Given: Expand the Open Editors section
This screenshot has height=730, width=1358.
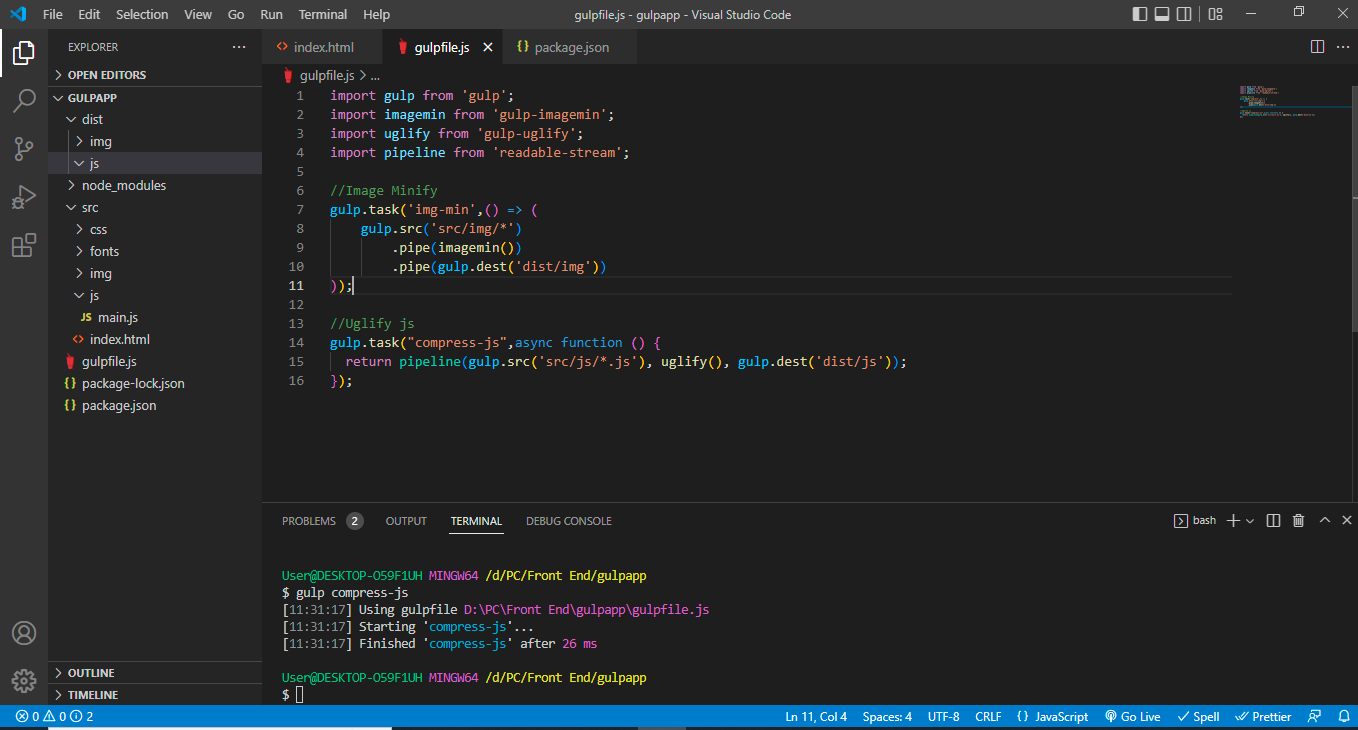Looking at the screenshot, I should (155, 75).
